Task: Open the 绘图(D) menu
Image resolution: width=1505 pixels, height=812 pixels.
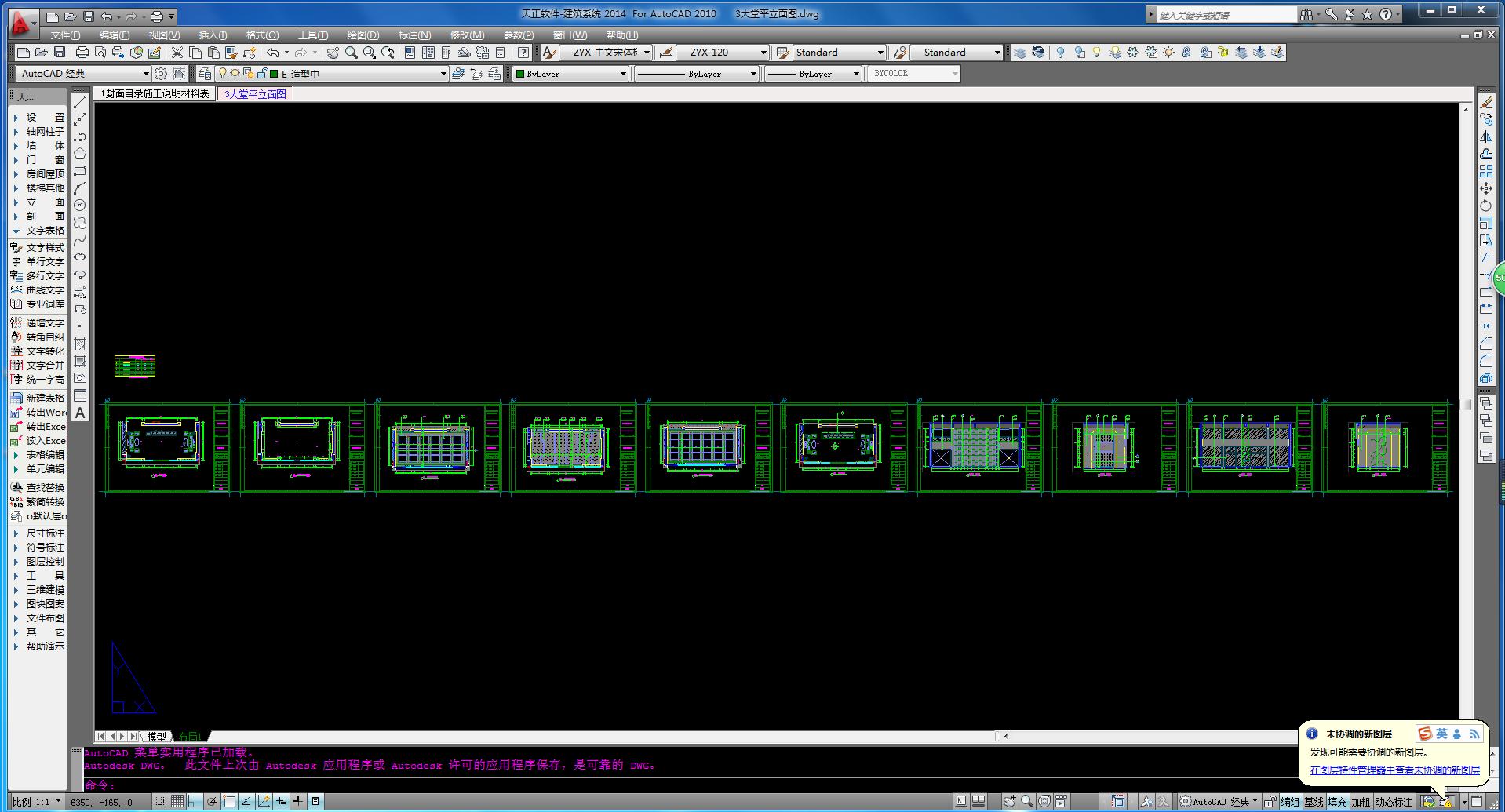Action: [363, 35]
